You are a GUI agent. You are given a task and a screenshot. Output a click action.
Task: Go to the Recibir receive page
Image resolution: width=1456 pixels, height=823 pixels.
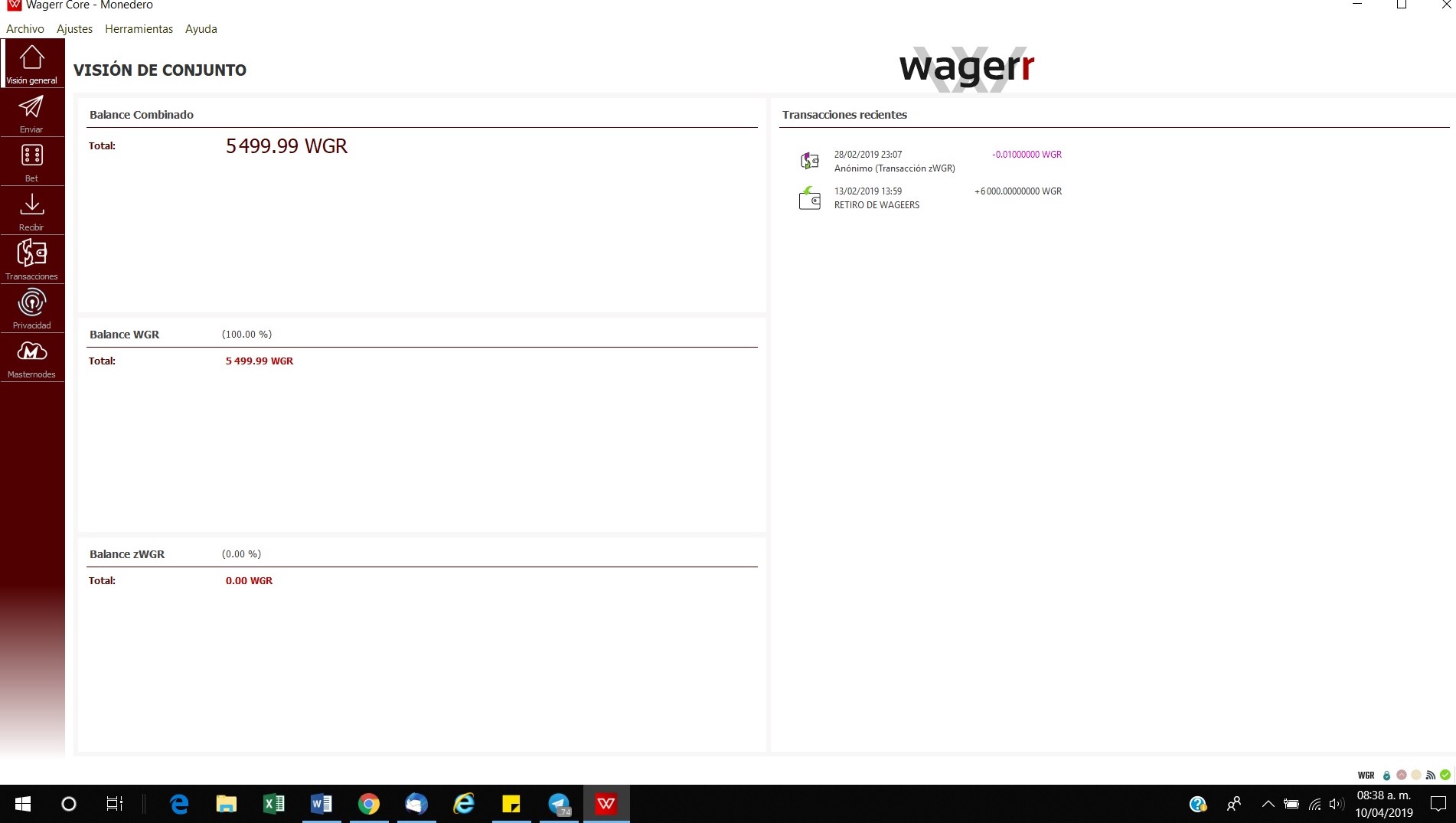(x=31, y=211)
